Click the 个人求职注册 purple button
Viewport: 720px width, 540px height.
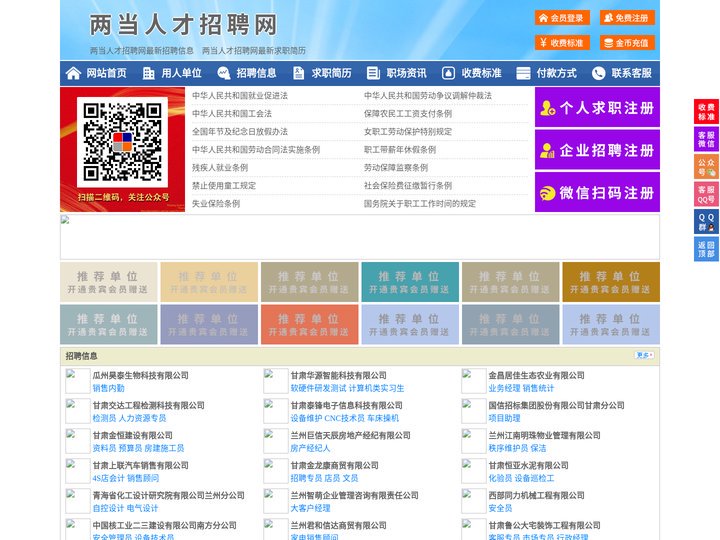click(x=597, y=107)
